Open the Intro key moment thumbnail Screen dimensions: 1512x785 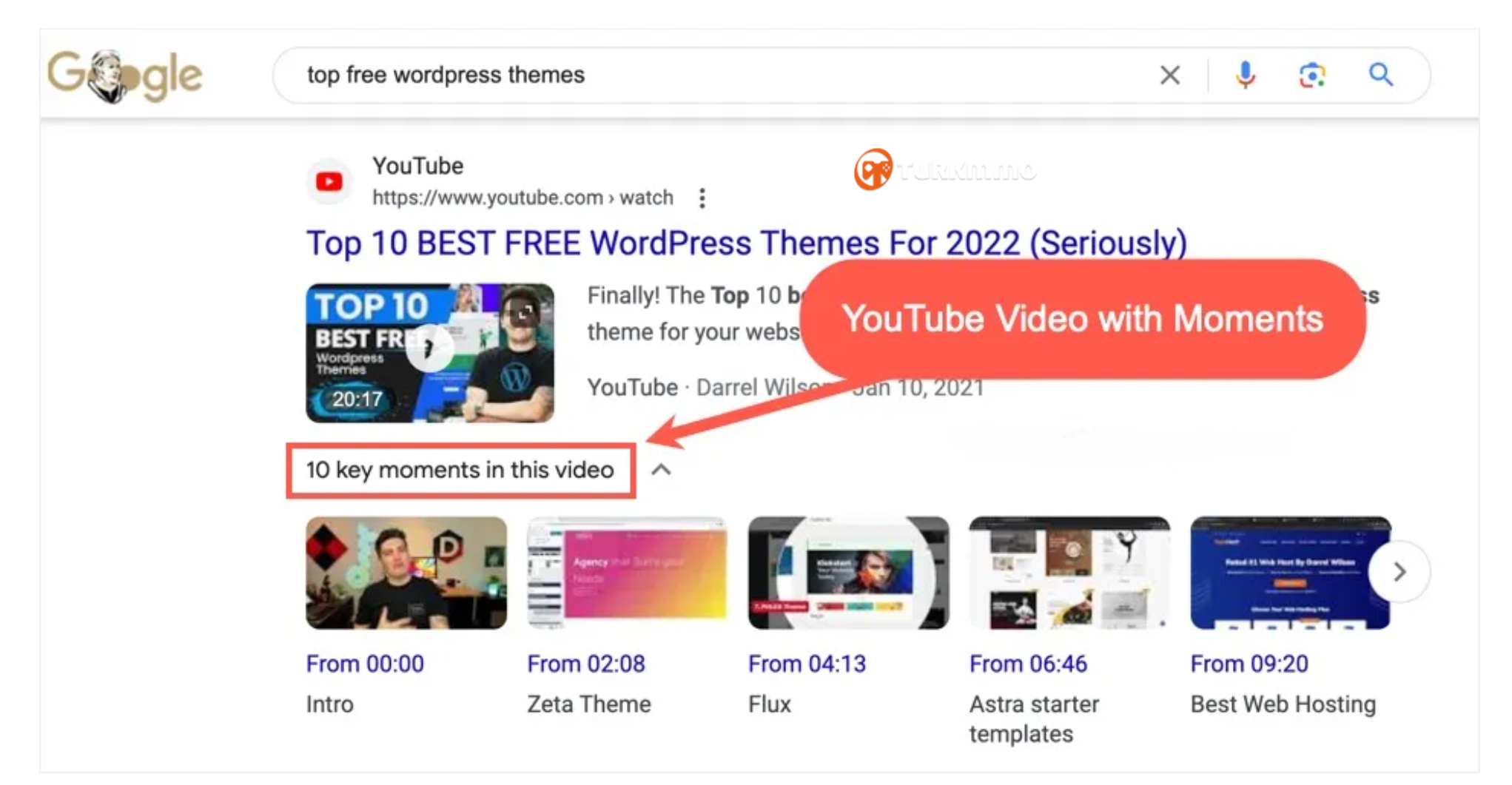[x=406, y=573]
